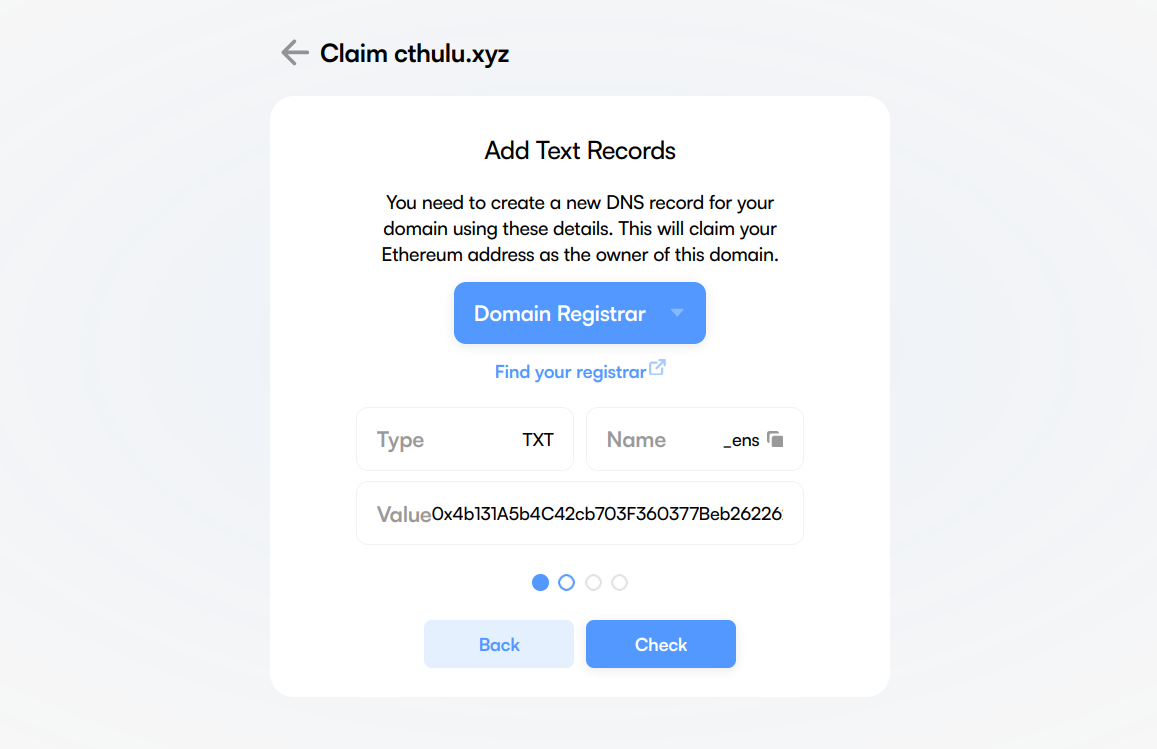Select the first filled step dot
Viewport: 1157px width, 749px height.
(541, 582)
